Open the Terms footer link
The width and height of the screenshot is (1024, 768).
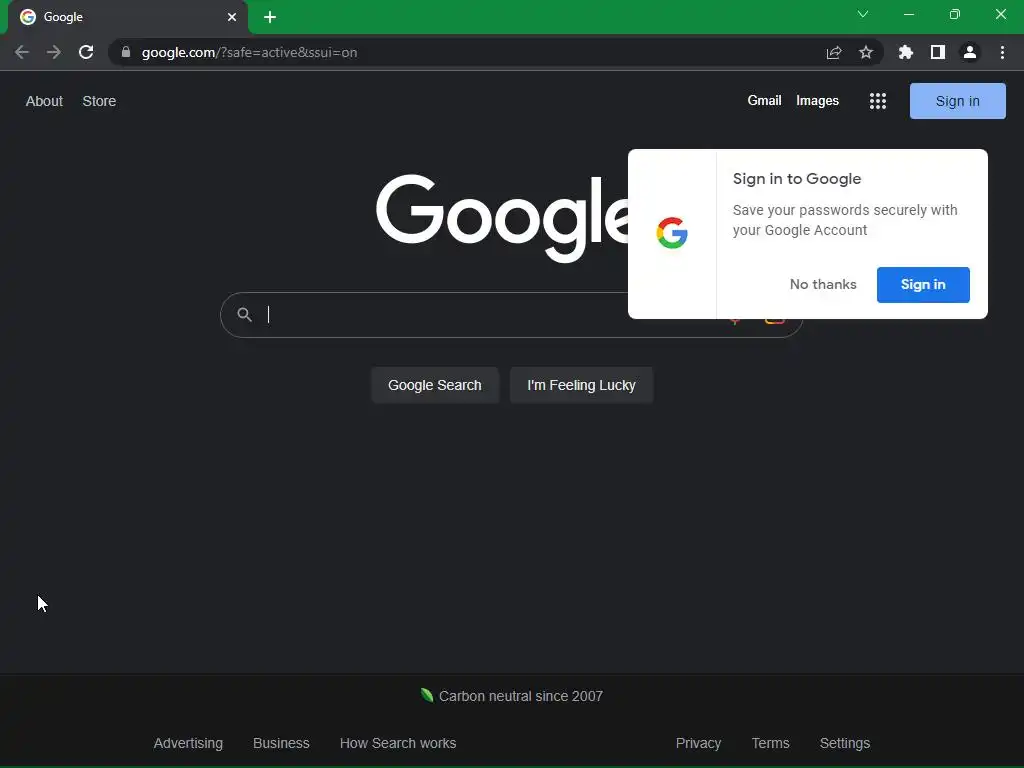pos(771,743)
